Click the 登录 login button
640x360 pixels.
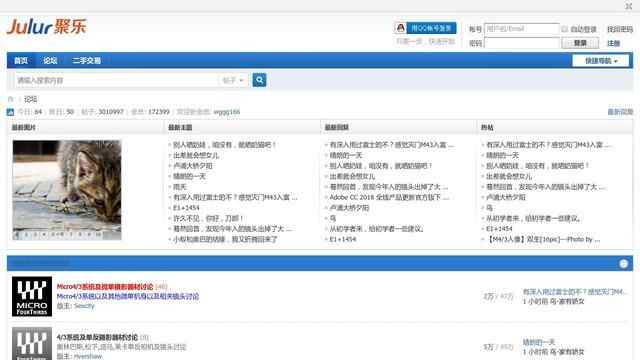pyautogui.click(x=580, y=43)
